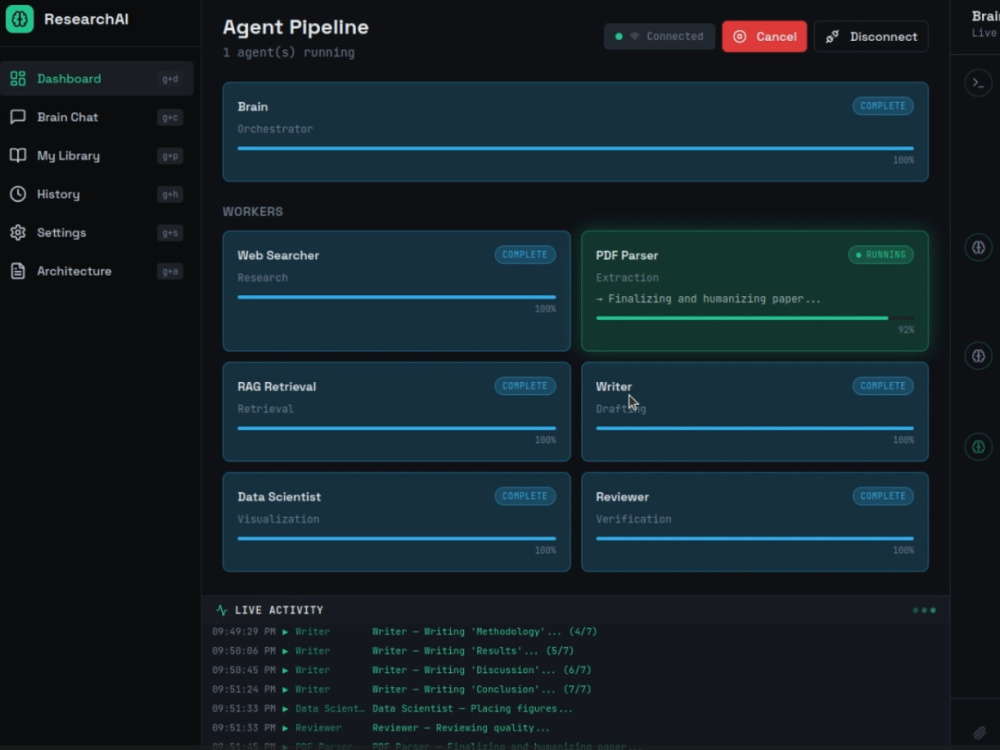Image resolution: width=1000 pixels, height=750 pixels.
Task: Click the g+h shortcut badge
Action: (x=170, y=195)
